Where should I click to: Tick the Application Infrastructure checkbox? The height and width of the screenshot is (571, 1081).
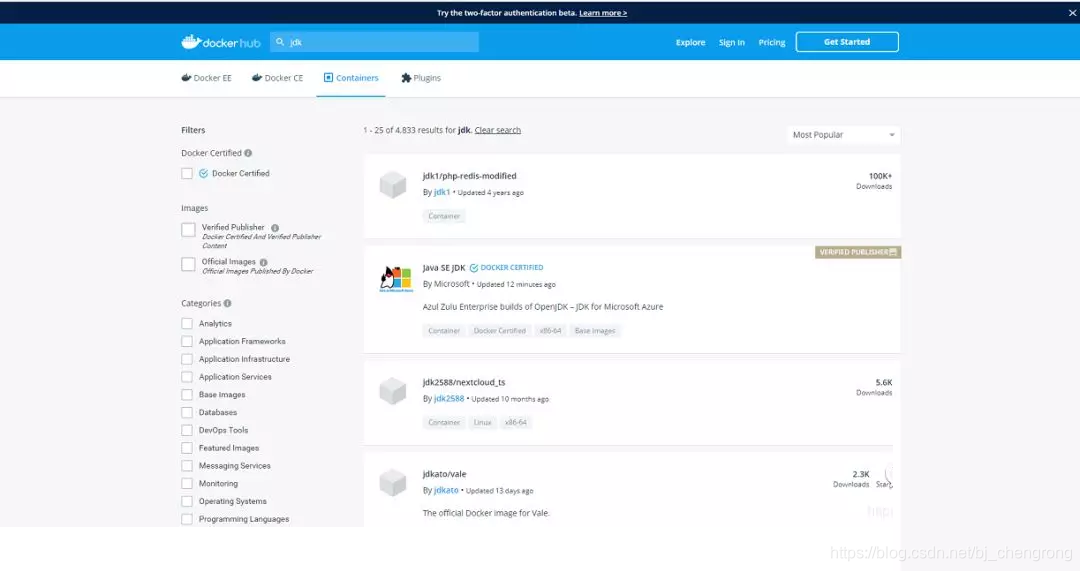coord(187,359)
